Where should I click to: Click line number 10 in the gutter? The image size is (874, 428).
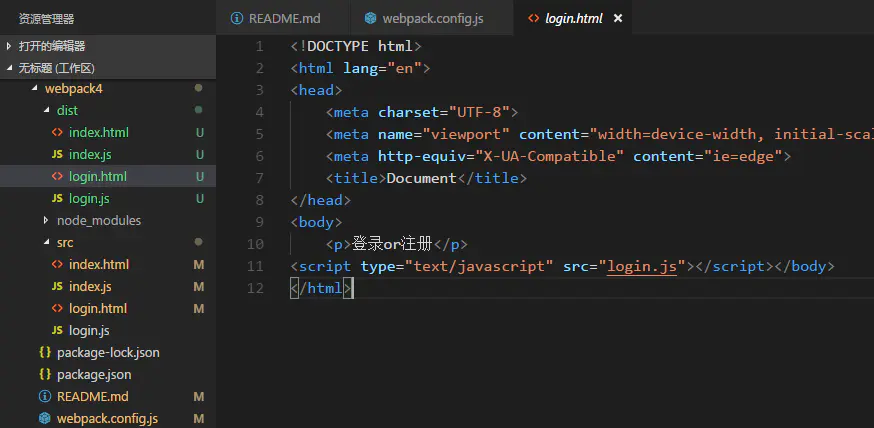point(255,244)
